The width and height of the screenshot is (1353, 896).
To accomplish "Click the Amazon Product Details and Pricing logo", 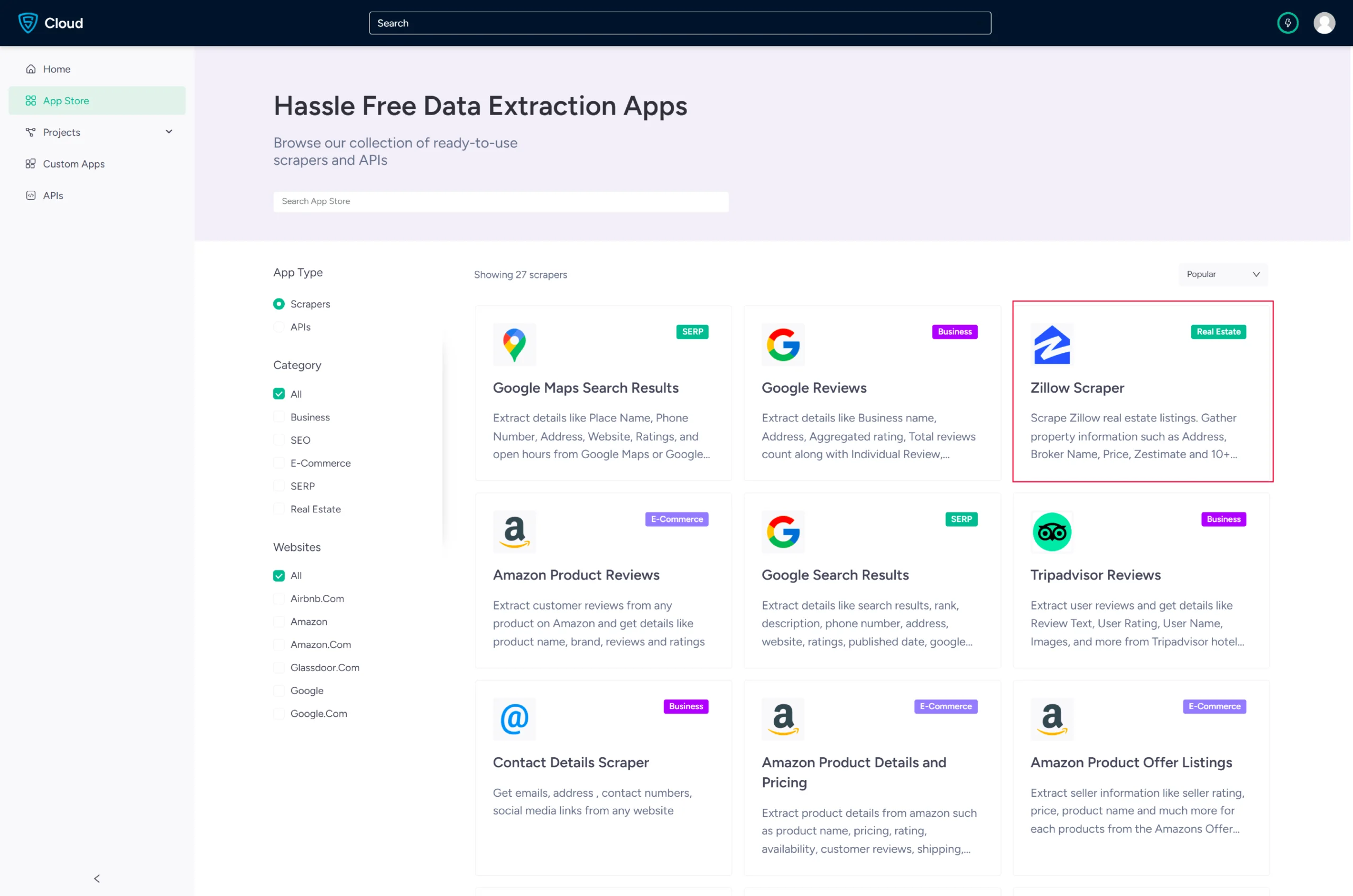I will (783, 719).
